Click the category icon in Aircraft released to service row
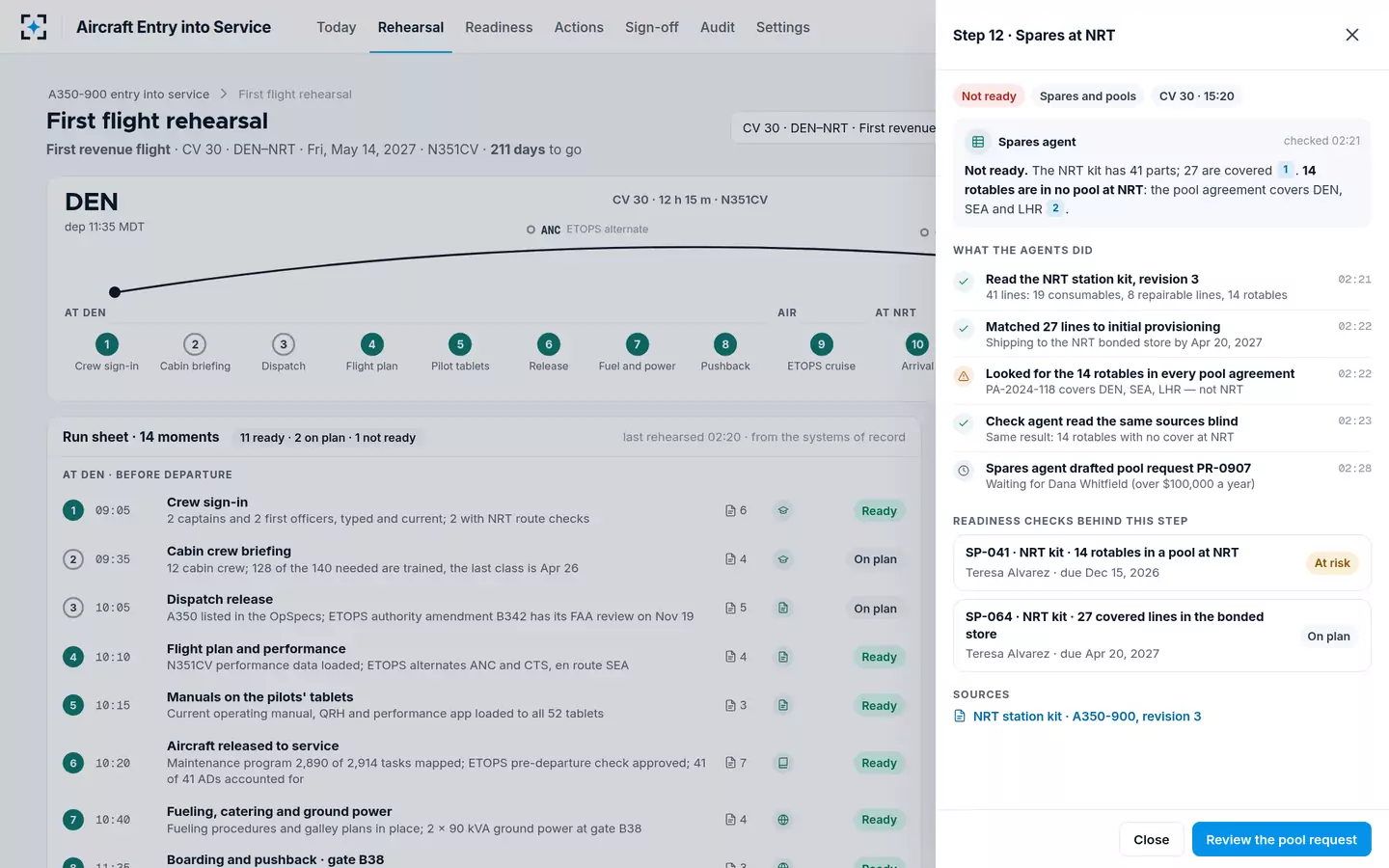 coord(783,763)
